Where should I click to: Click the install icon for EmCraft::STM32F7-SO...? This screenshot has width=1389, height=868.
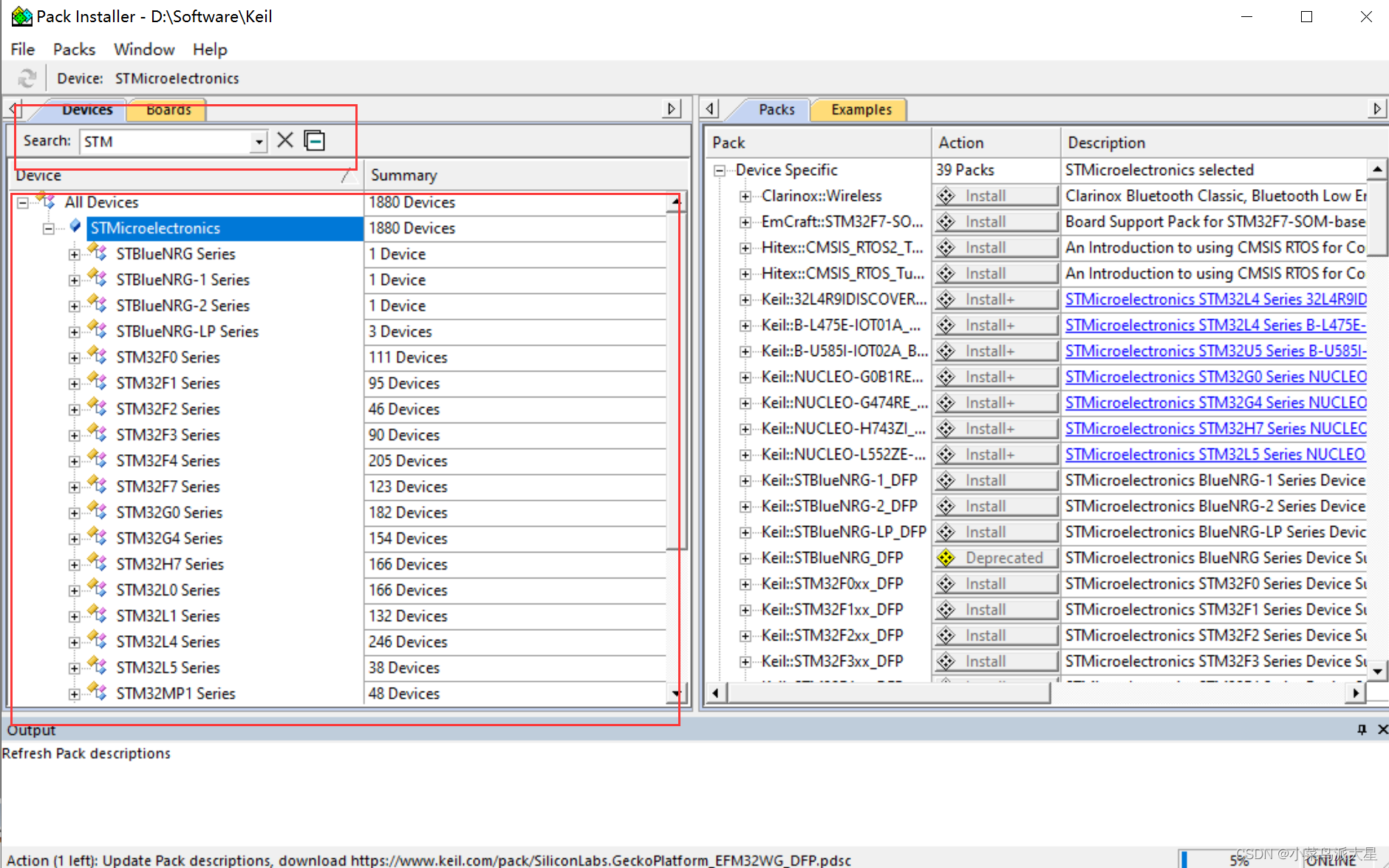pos(946,222)
